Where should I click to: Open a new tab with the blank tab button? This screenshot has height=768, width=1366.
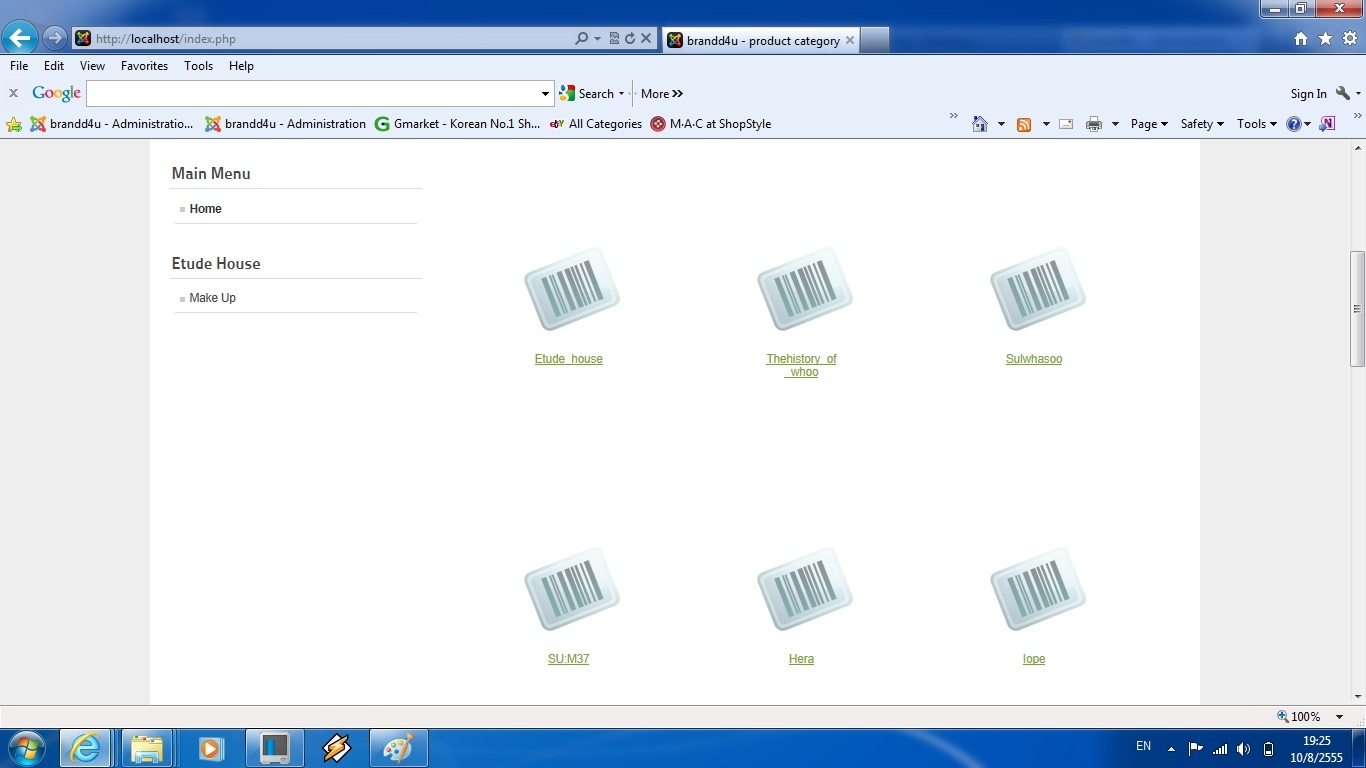[874, 40]
